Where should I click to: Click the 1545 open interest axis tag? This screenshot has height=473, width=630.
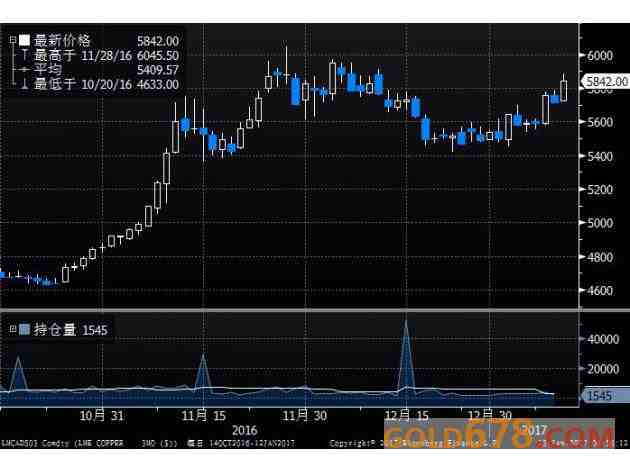606,395
